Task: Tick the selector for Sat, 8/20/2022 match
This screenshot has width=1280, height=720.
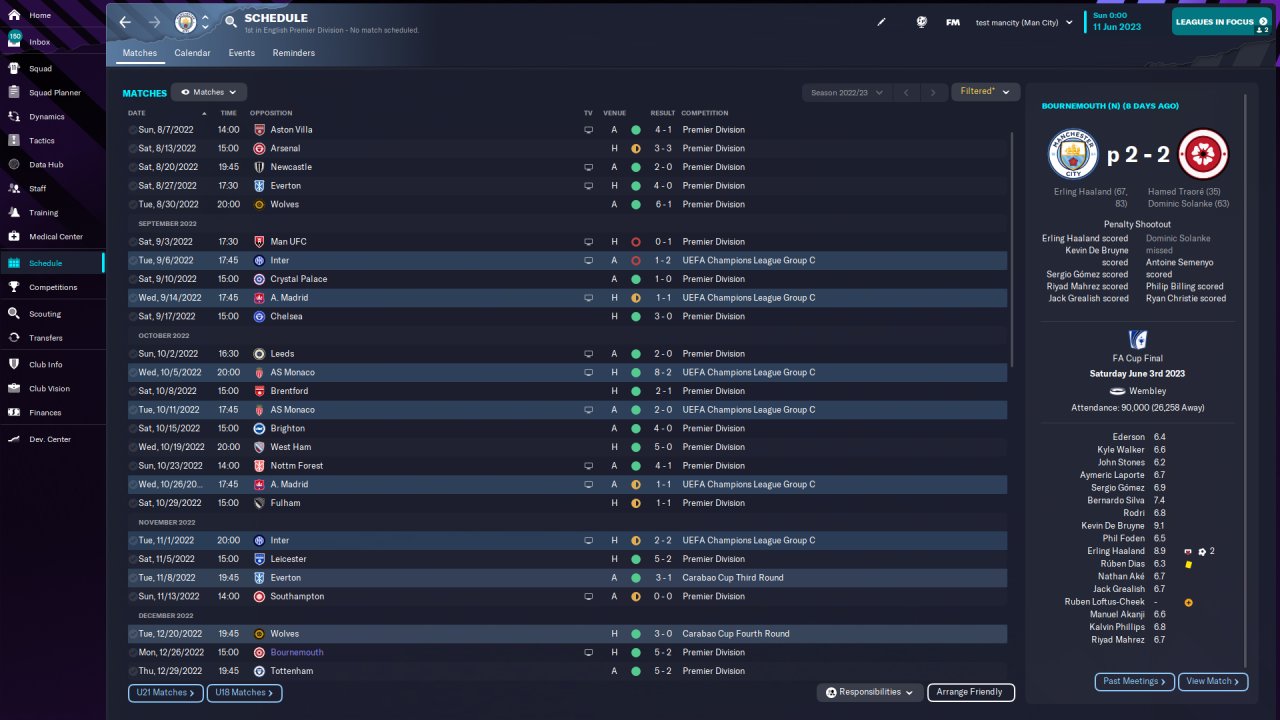Action: tap(132, 167)
